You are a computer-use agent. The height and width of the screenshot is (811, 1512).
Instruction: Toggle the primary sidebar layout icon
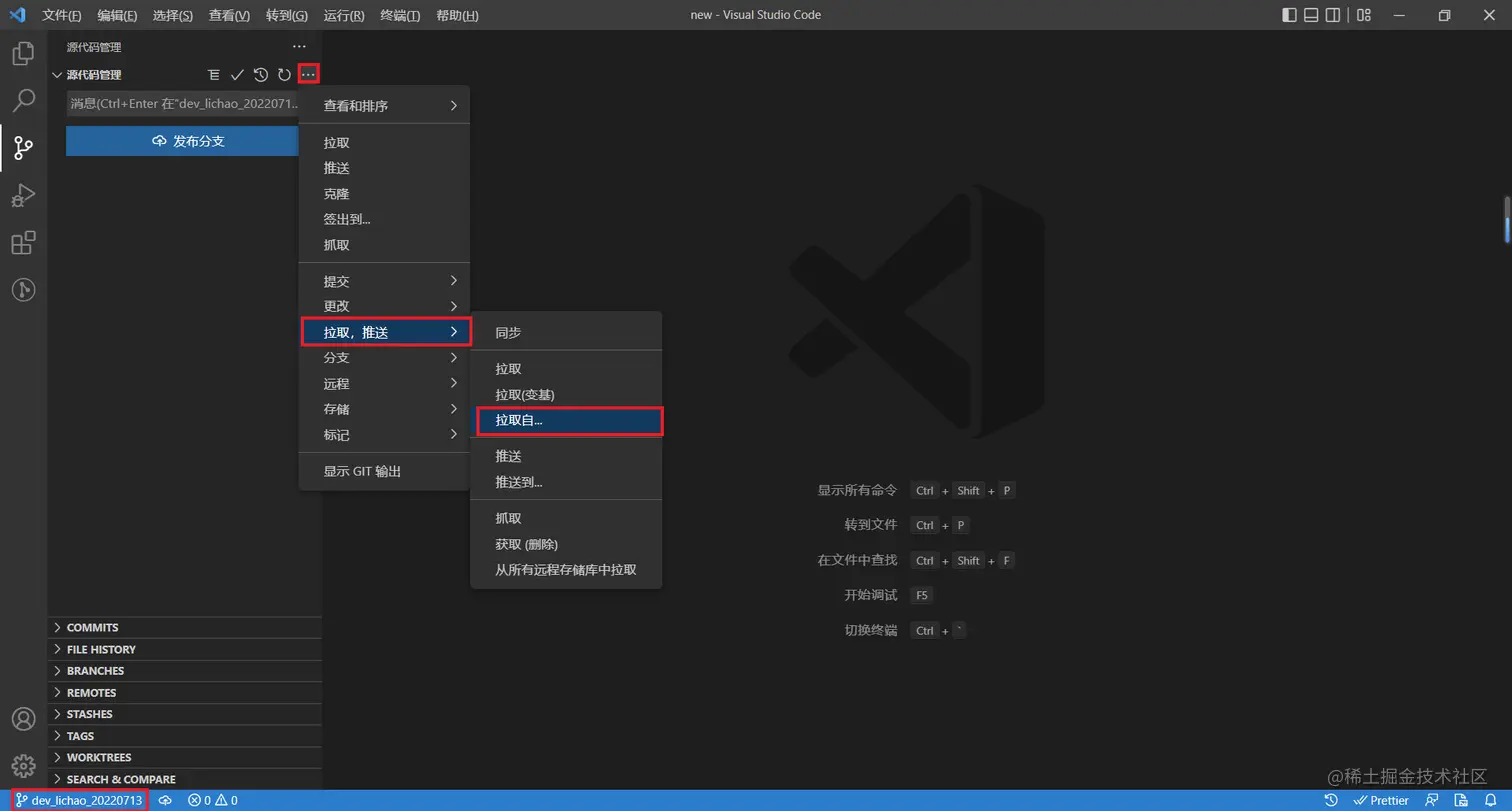[x=1289, y=15]
